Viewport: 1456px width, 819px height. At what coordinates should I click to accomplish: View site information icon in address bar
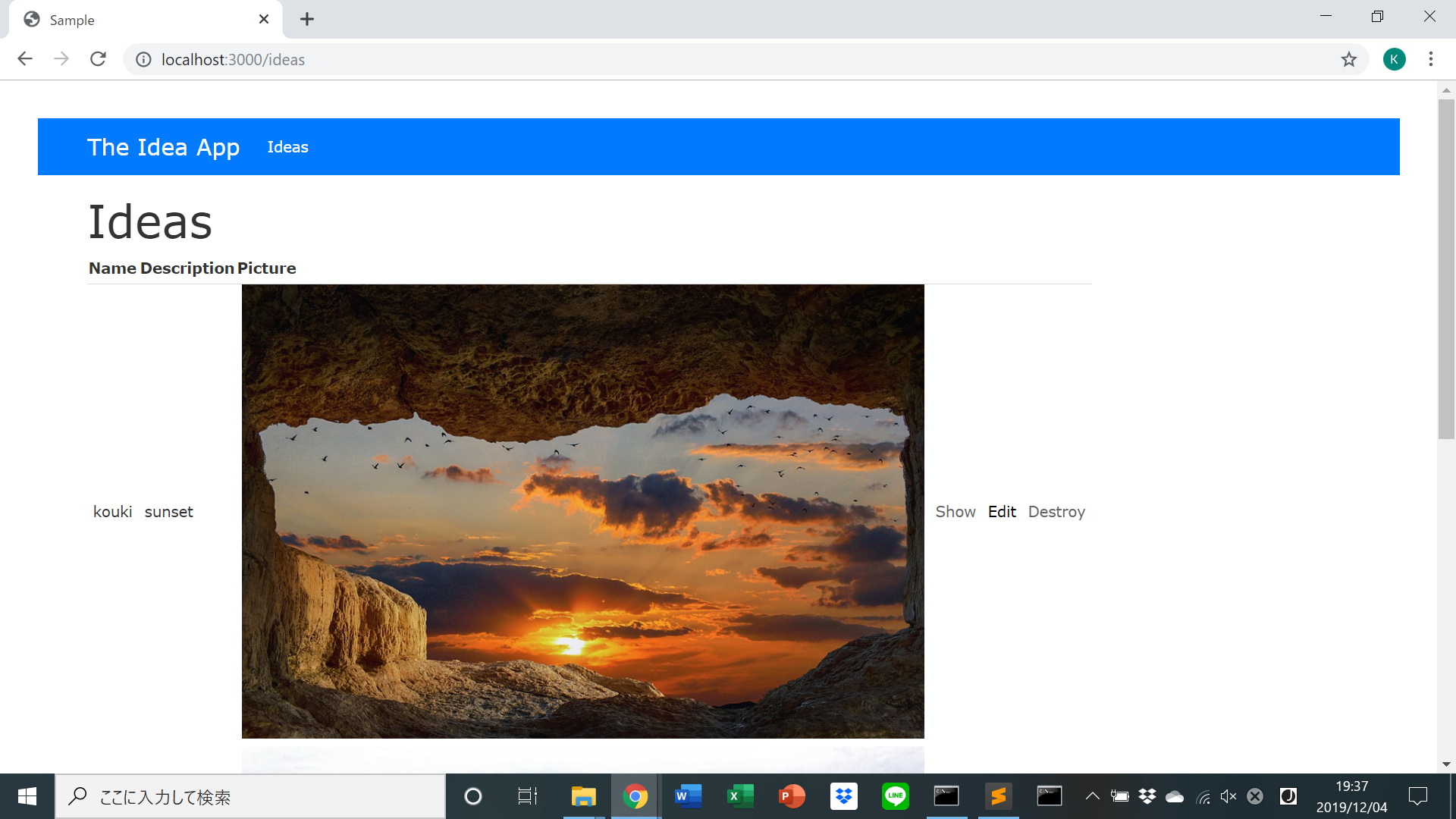click(x=143, y=59)
